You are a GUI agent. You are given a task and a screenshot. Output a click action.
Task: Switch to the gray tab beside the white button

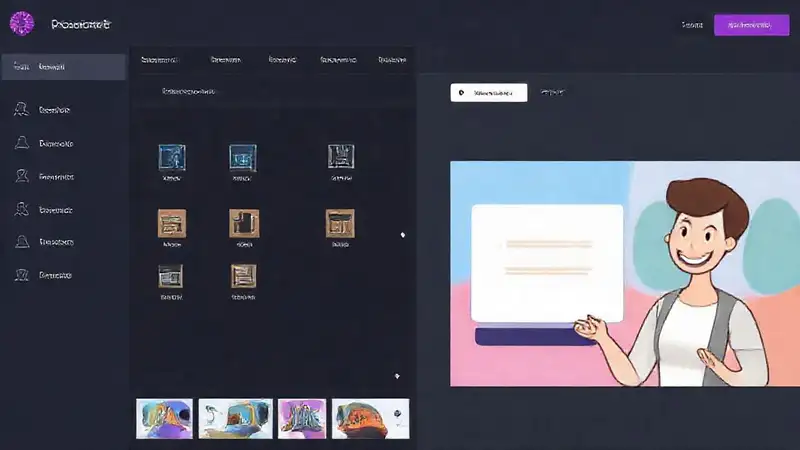pyautogui.click(x=553, y=92)
